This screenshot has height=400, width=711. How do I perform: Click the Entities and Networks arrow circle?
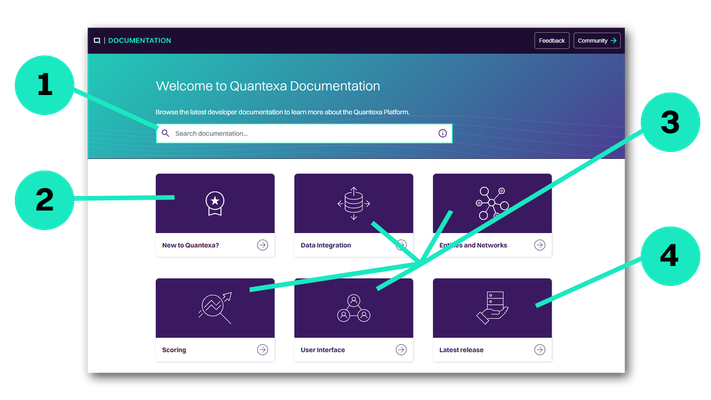coord(540,245)
